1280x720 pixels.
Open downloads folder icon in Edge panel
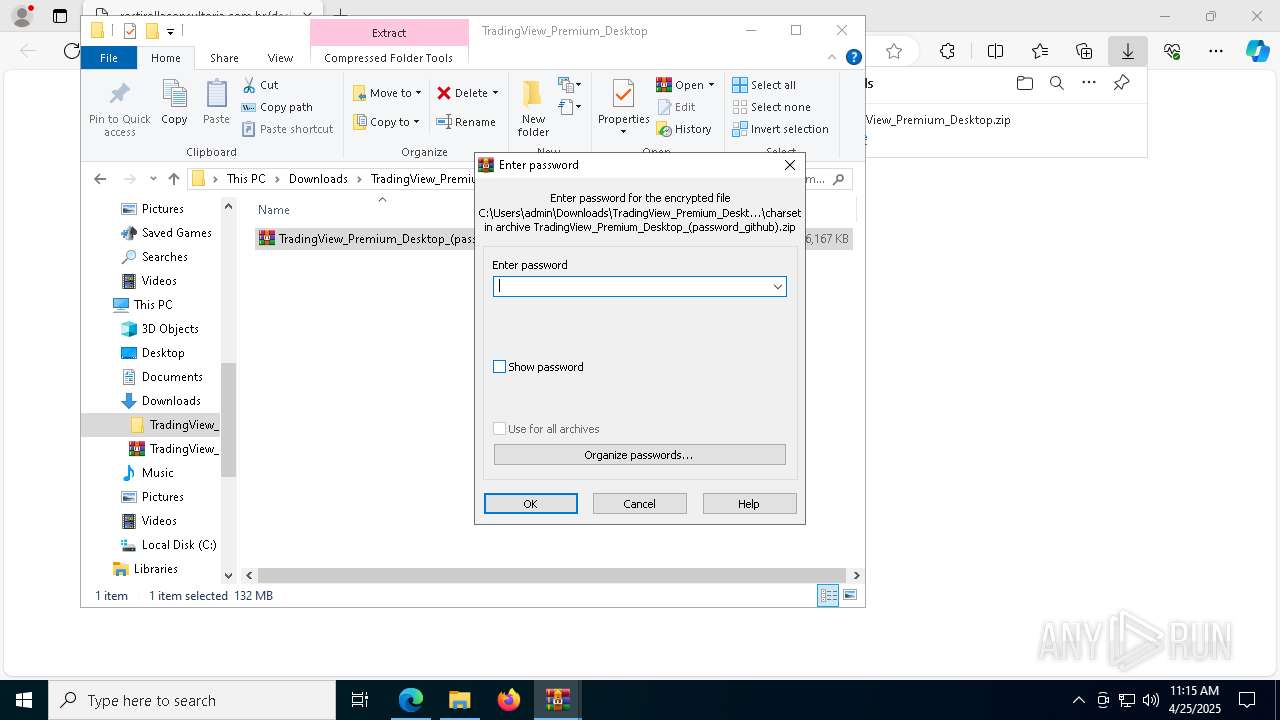click(1024, 83)
